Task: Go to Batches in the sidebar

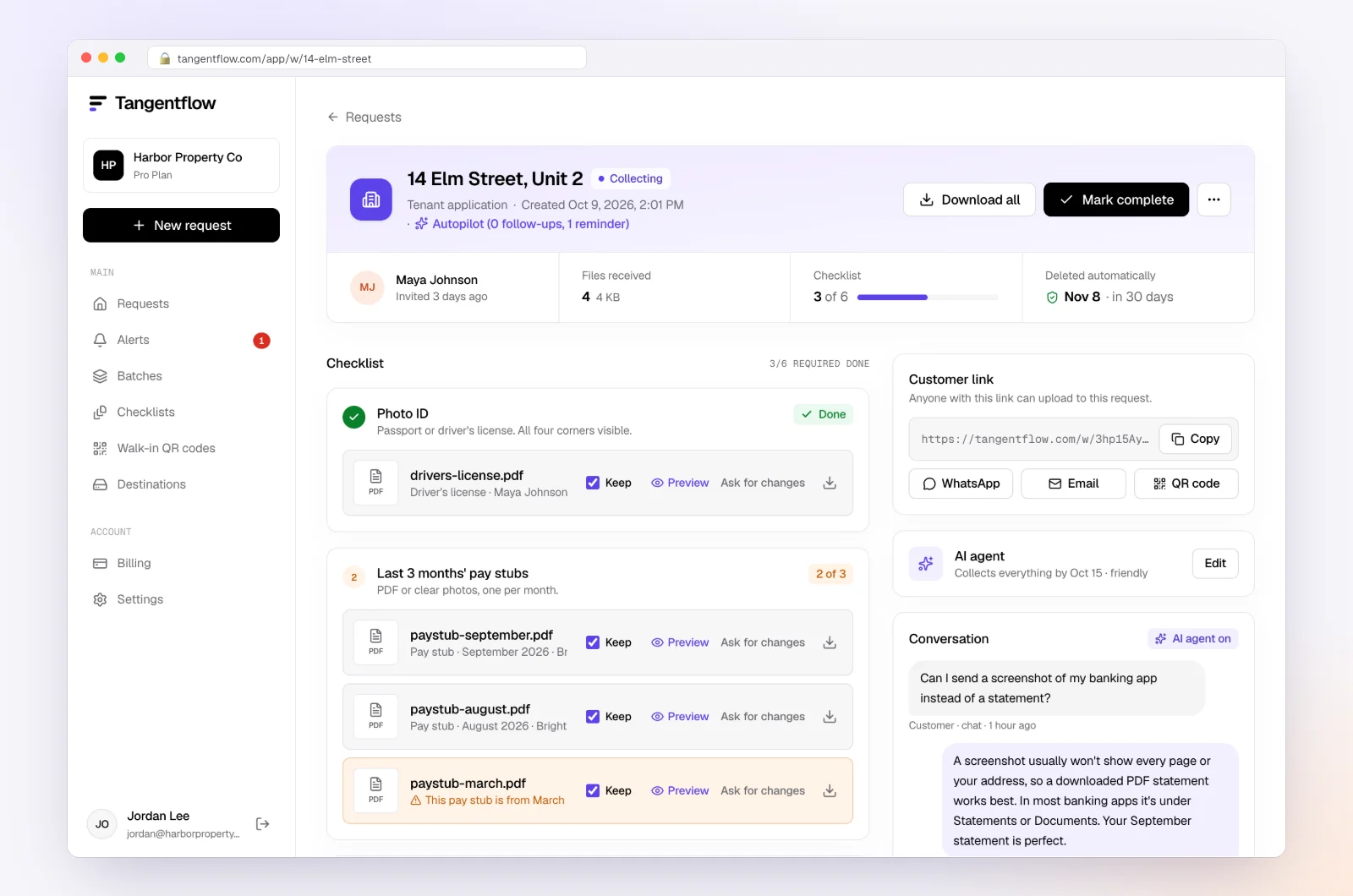Action: [181, 376]
